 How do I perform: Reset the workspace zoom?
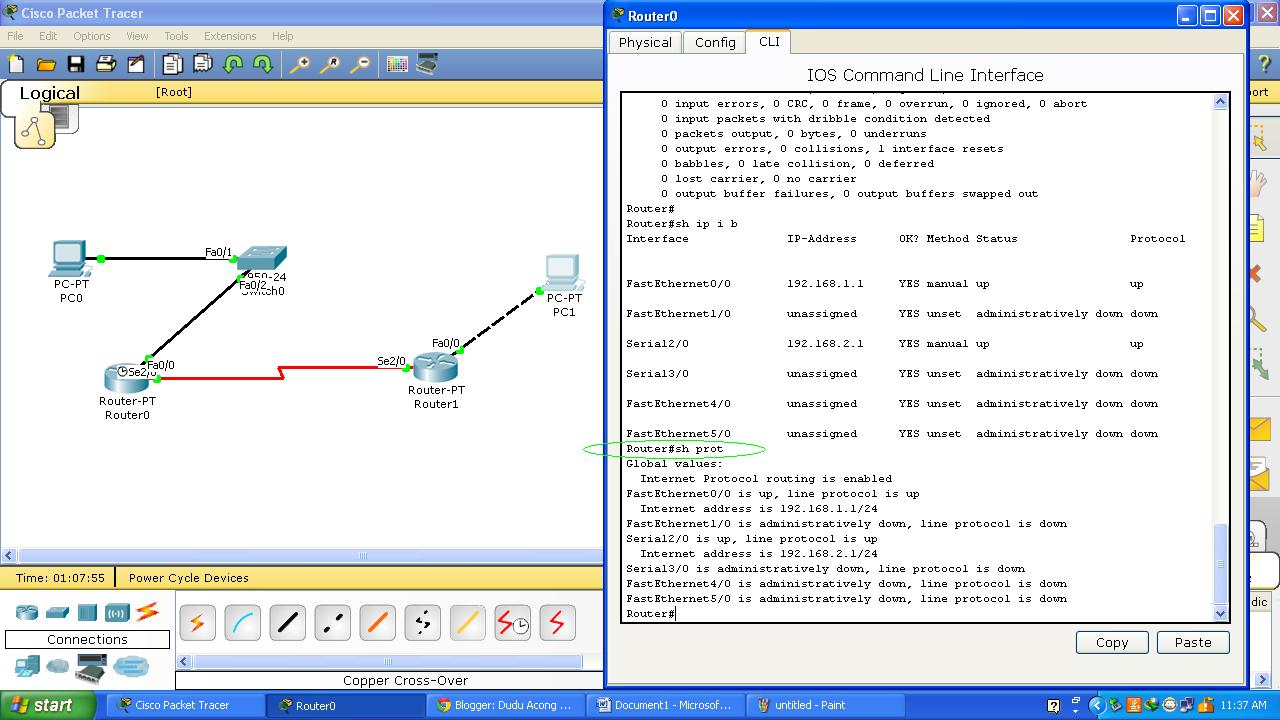(330, 64)
